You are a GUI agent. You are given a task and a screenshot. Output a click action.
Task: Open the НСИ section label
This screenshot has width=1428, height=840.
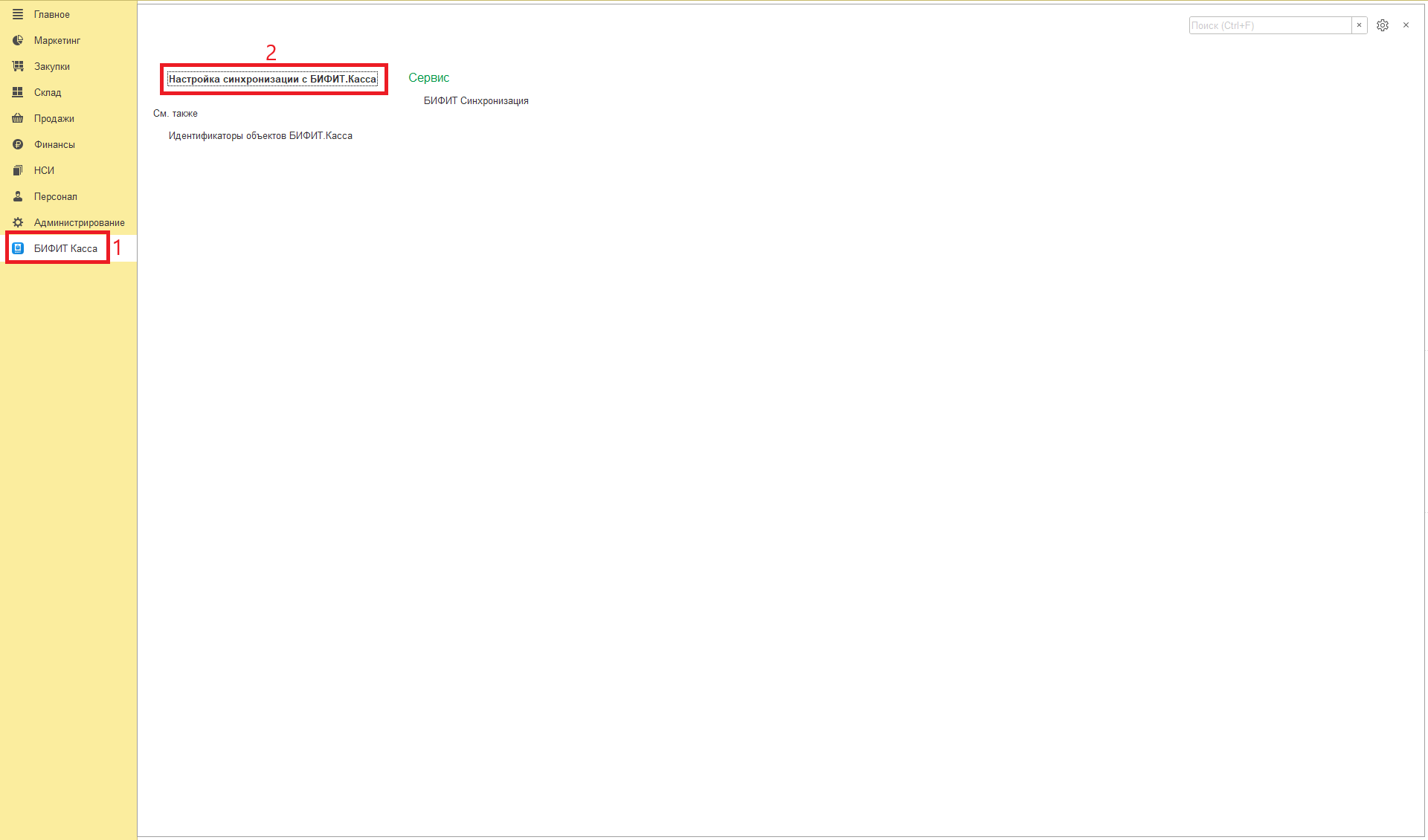(x=44, y=171)
